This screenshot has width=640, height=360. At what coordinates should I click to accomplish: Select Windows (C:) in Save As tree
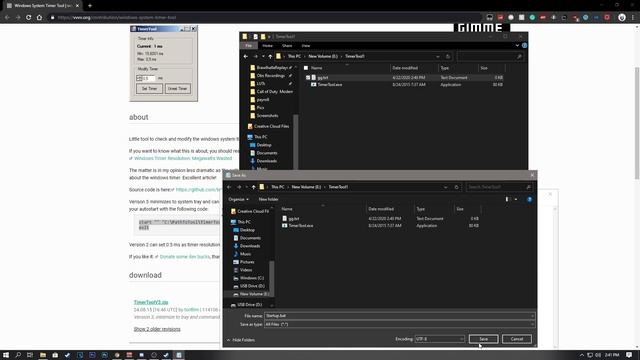pyautogui.click(x=251, y=278)
